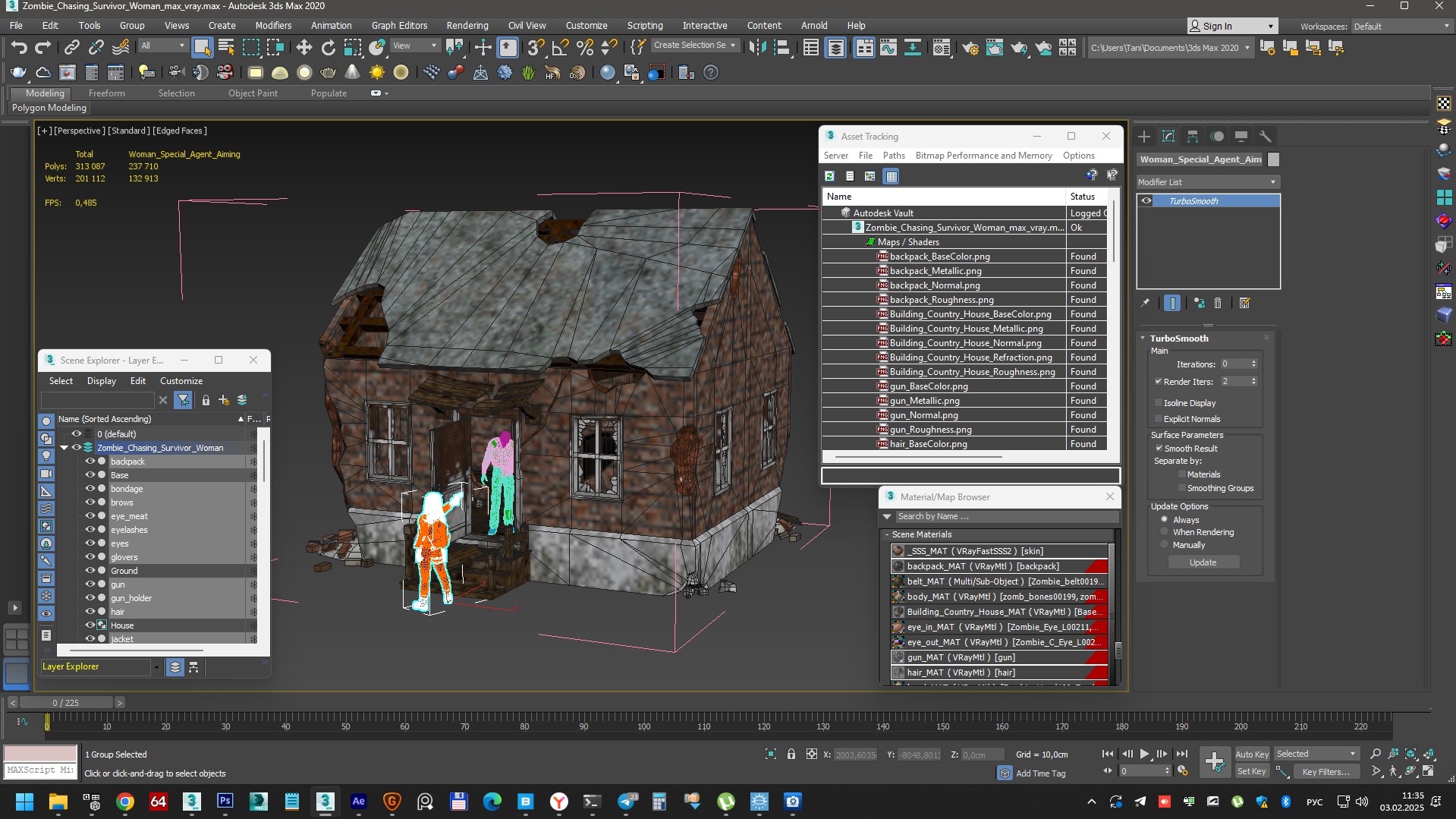The image size is (1456, 819).
Task: Click the Mirror tool icon
Action: 757,47
